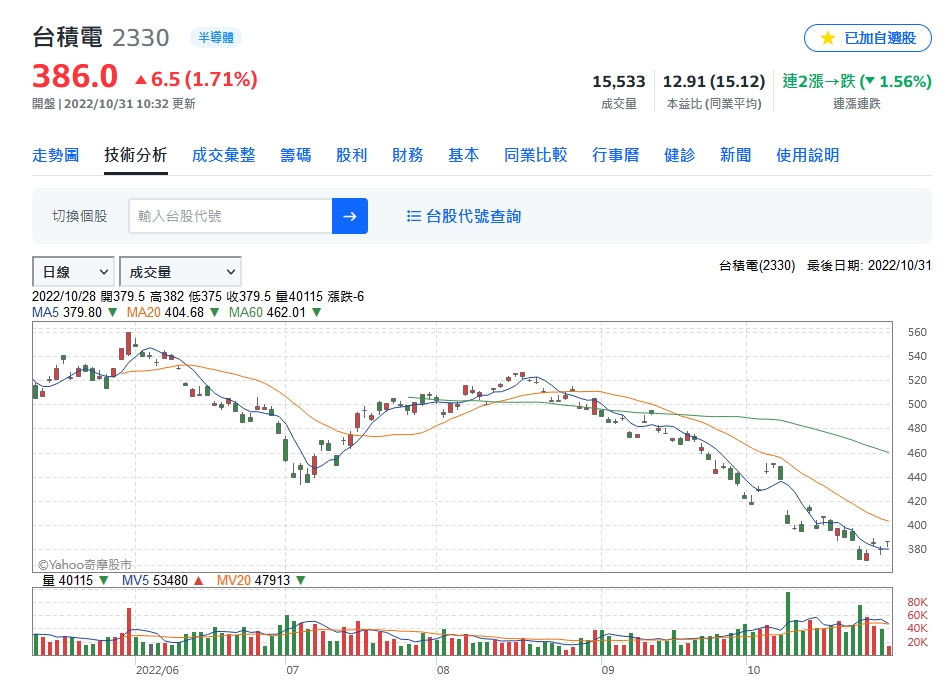Click the 560 price axis label
Screen dimensions: 952x695
click(917, 333)
